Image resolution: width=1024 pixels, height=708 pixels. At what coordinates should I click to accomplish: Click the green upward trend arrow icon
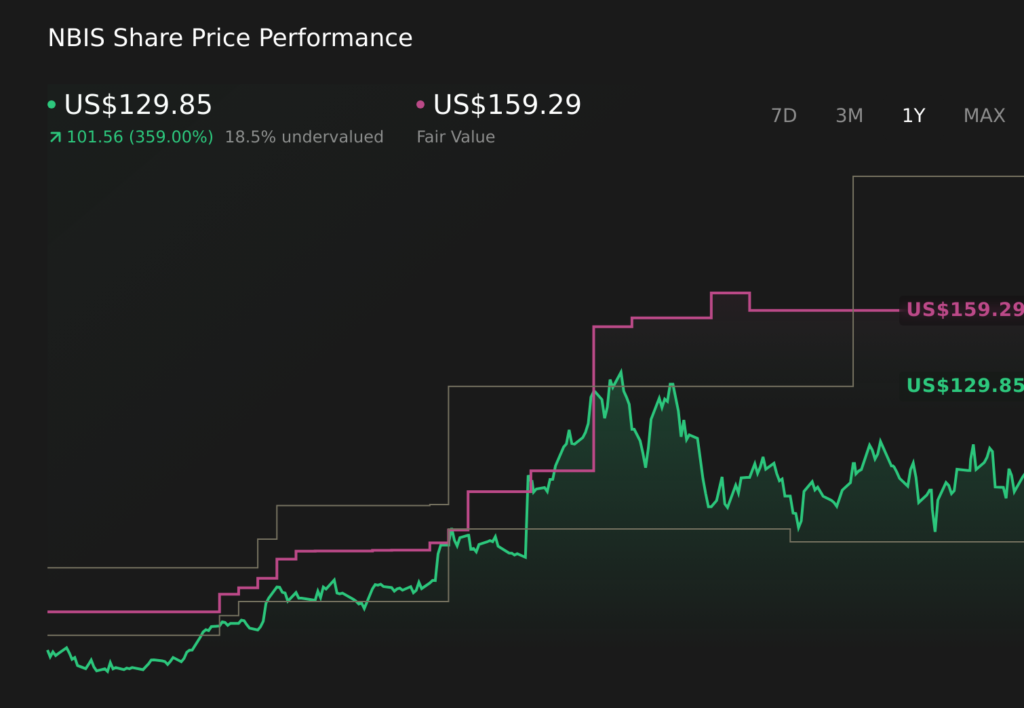tap(54, 137)
